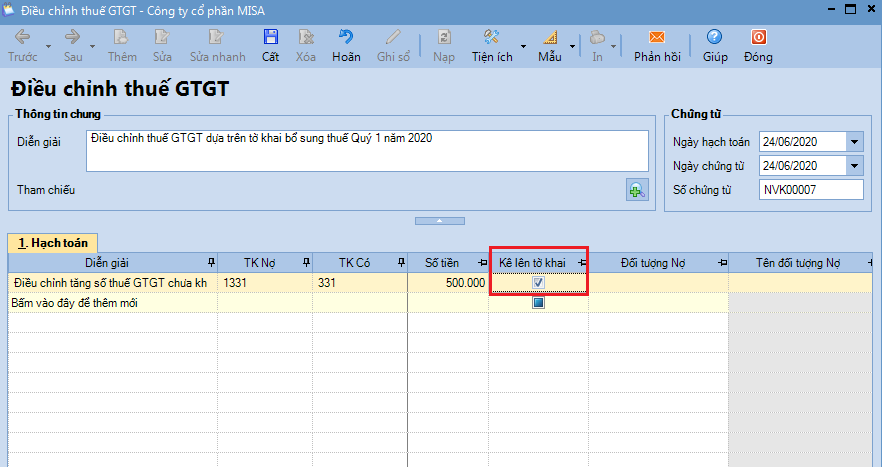Viewport: 882px width, 467px height.
Task: Send feedback via Phản hồi
Action: tap(657, 46)
